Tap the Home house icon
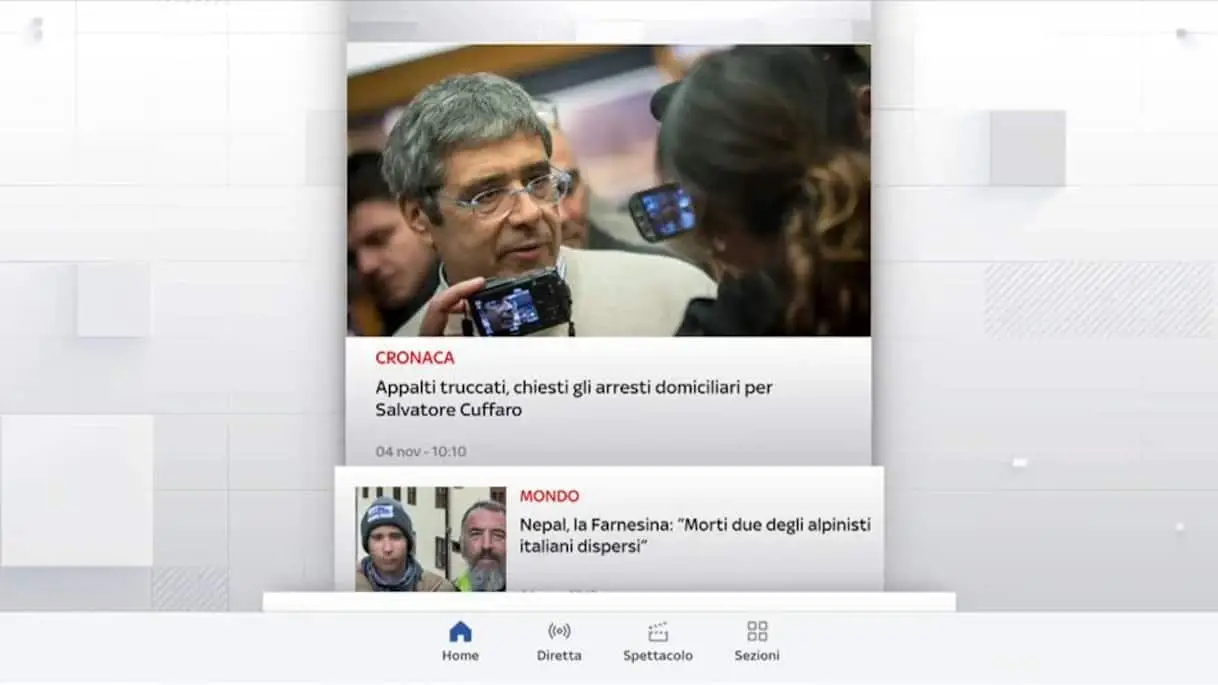The width and height of the screenshot is (1218, 685). click(x=460, y=632)
